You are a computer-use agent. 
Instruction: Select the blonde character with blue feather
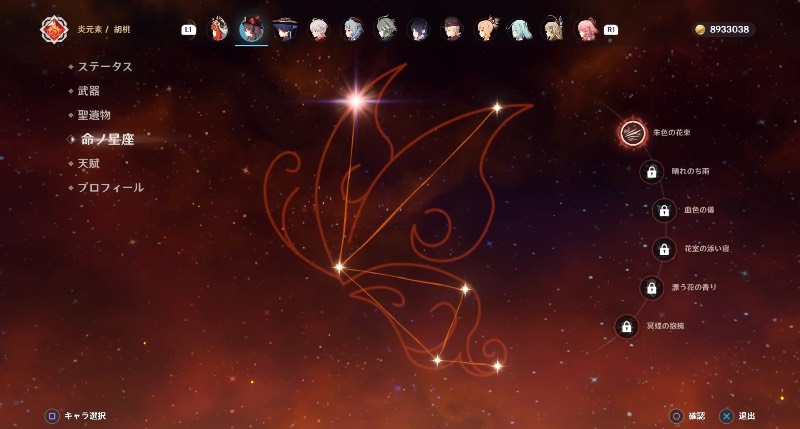pyautogui.click(x=553, y=29)
